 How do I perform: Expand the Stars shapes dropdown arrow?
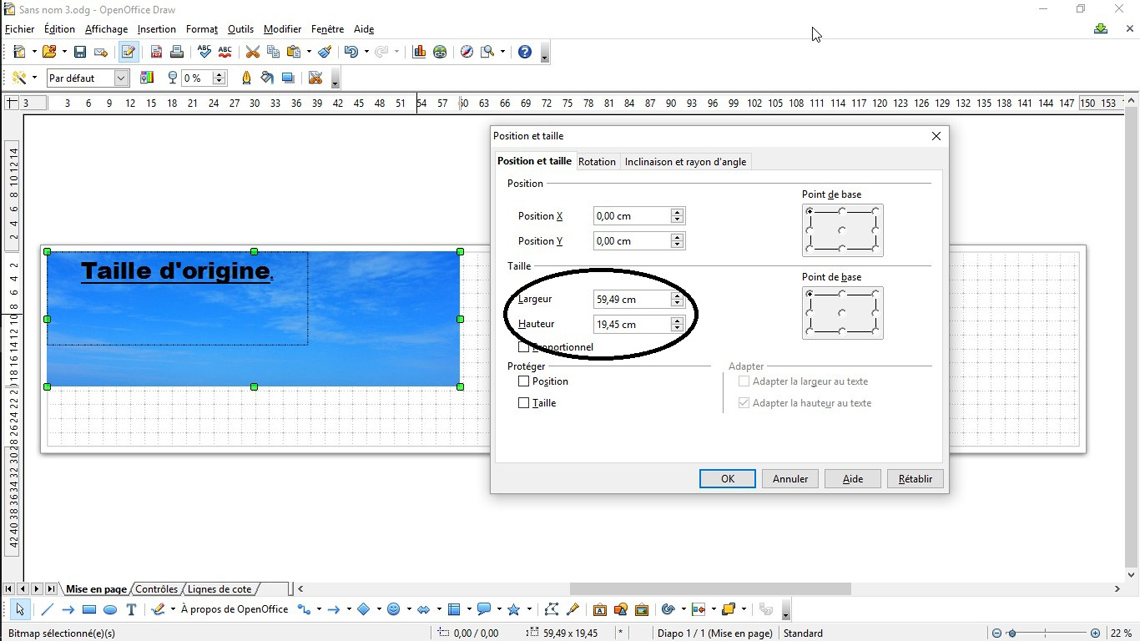pyautogui.click(x=529, y=609)
